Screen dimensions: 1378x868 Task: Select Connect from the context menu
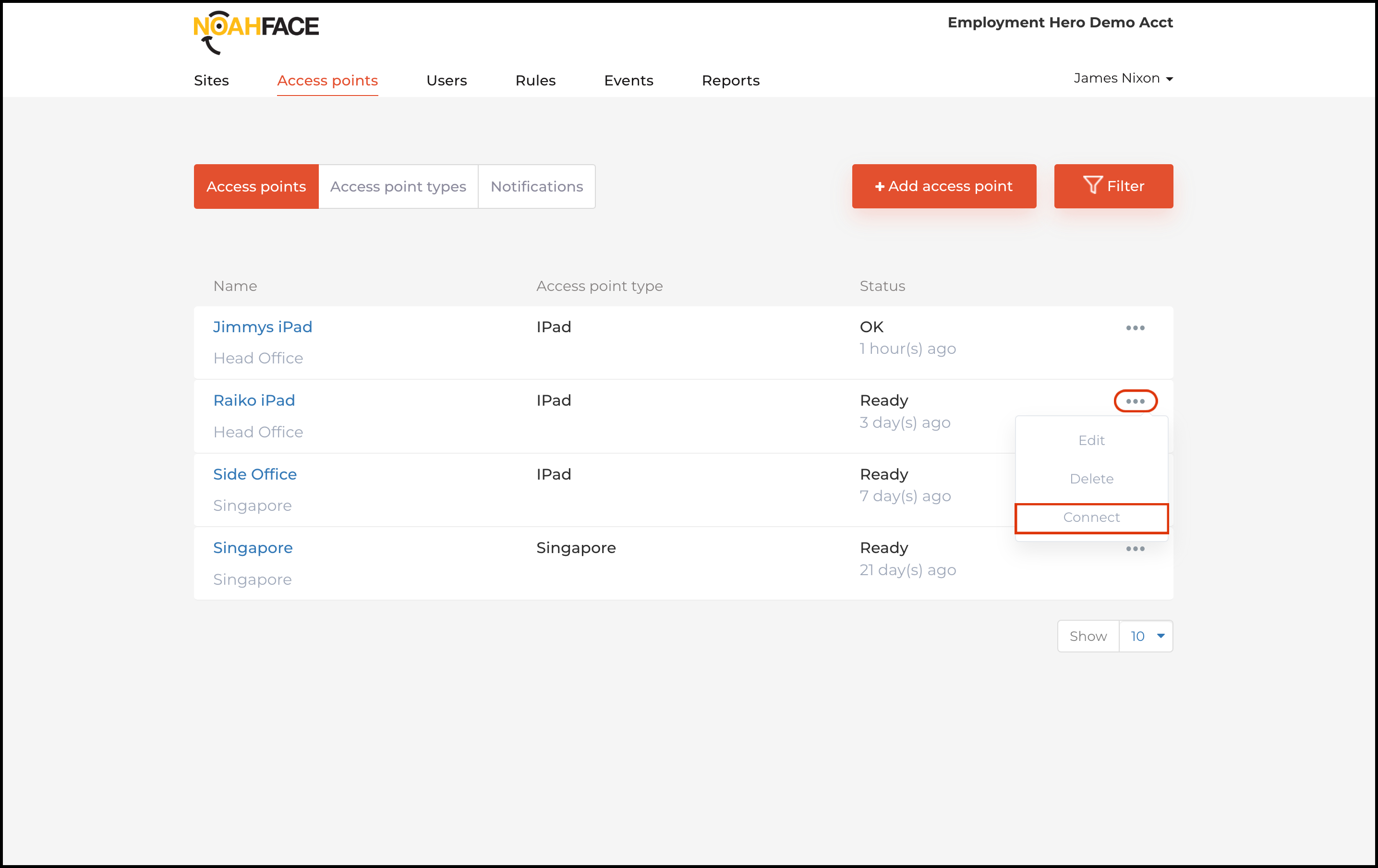coord(1091,517)
